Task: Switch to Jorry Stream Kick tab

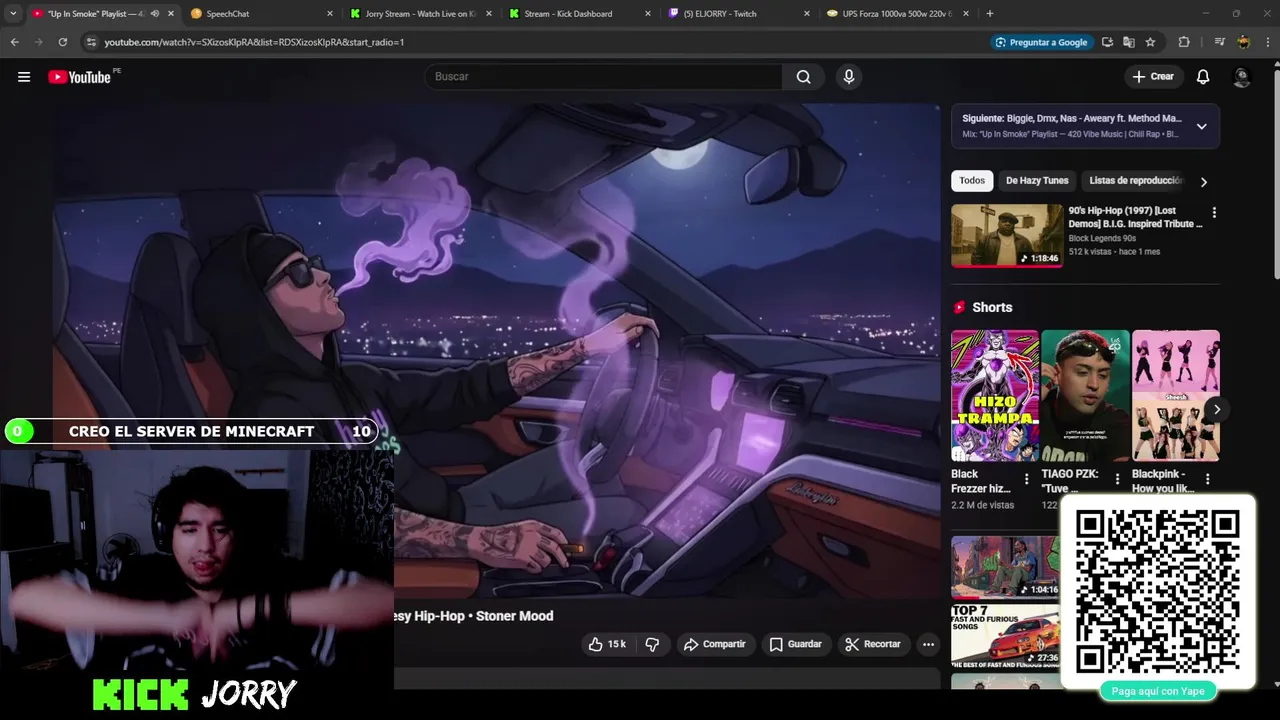Action: coord(419,14)
